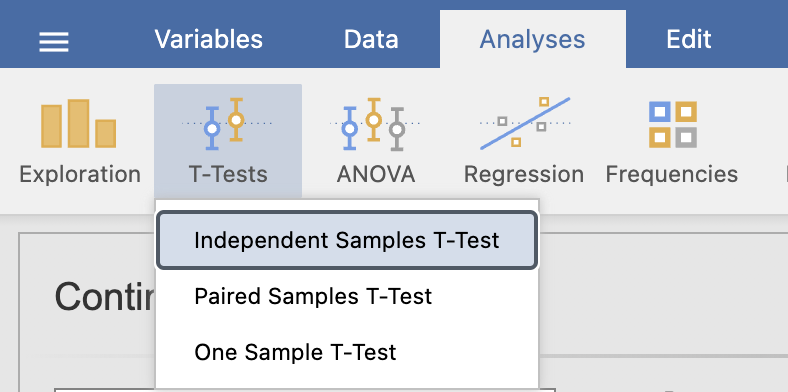Click the Exploration bar chart icon
The height and width of the screenshot is (392, 788).
(x=79, y=124)
